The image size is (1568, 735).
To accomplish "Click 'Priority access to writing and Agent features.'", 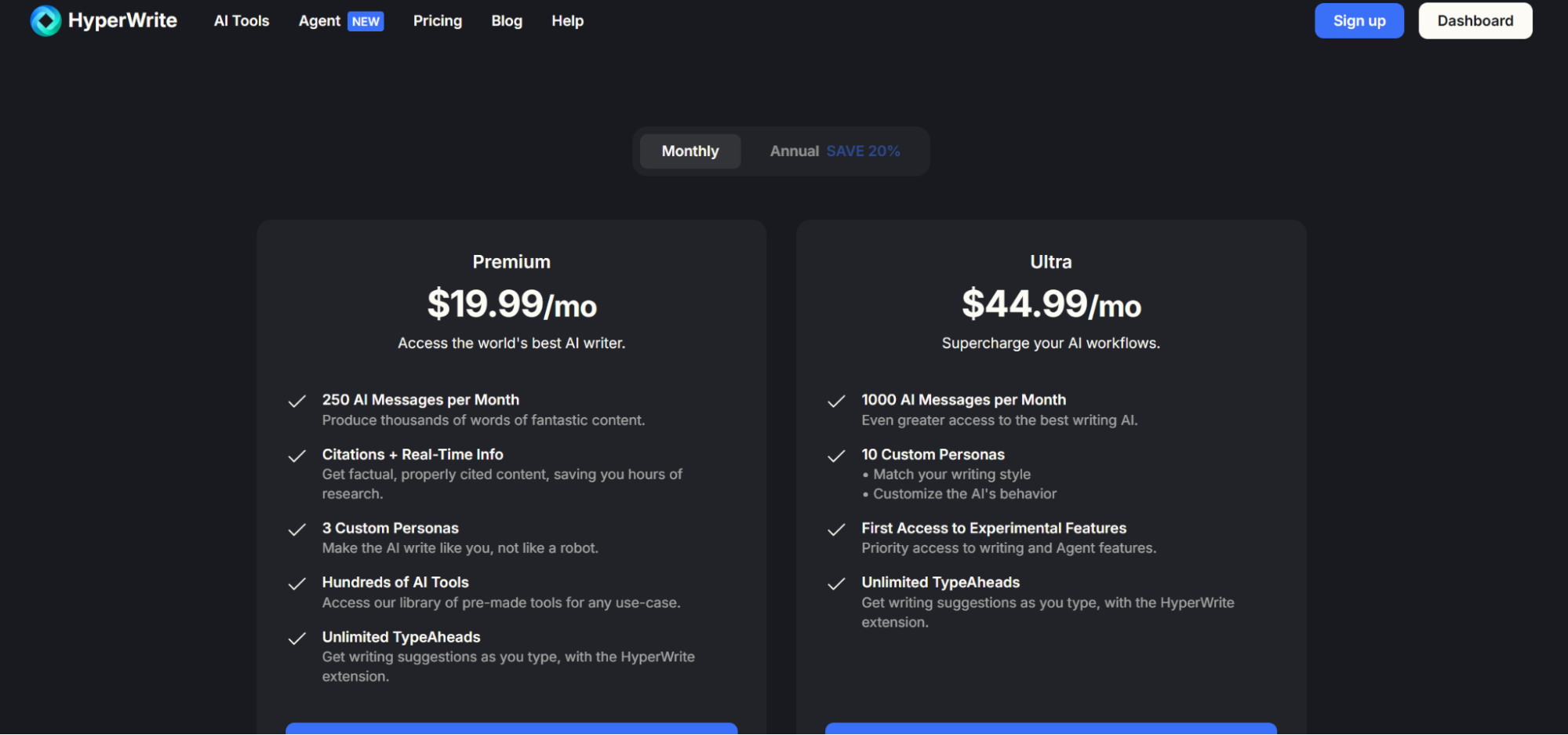I will coord(1009,548).
